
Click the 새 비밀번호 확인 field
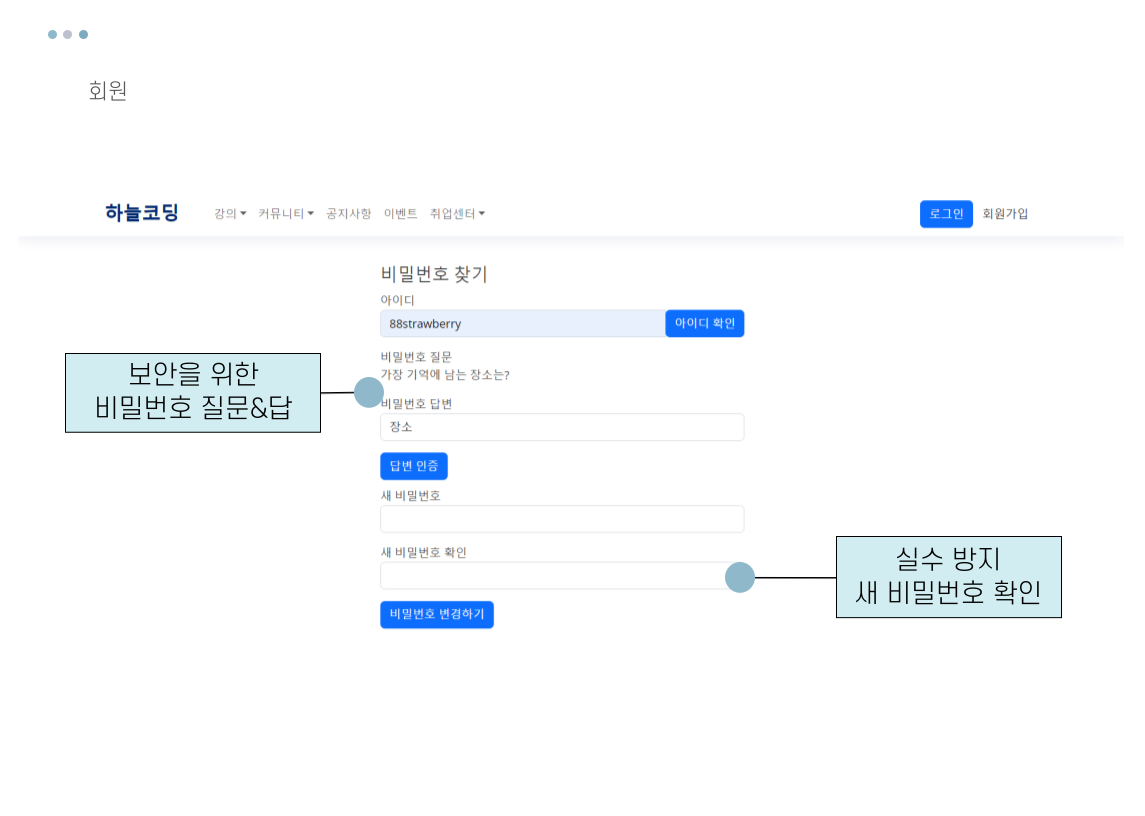(x=561, y=575)
